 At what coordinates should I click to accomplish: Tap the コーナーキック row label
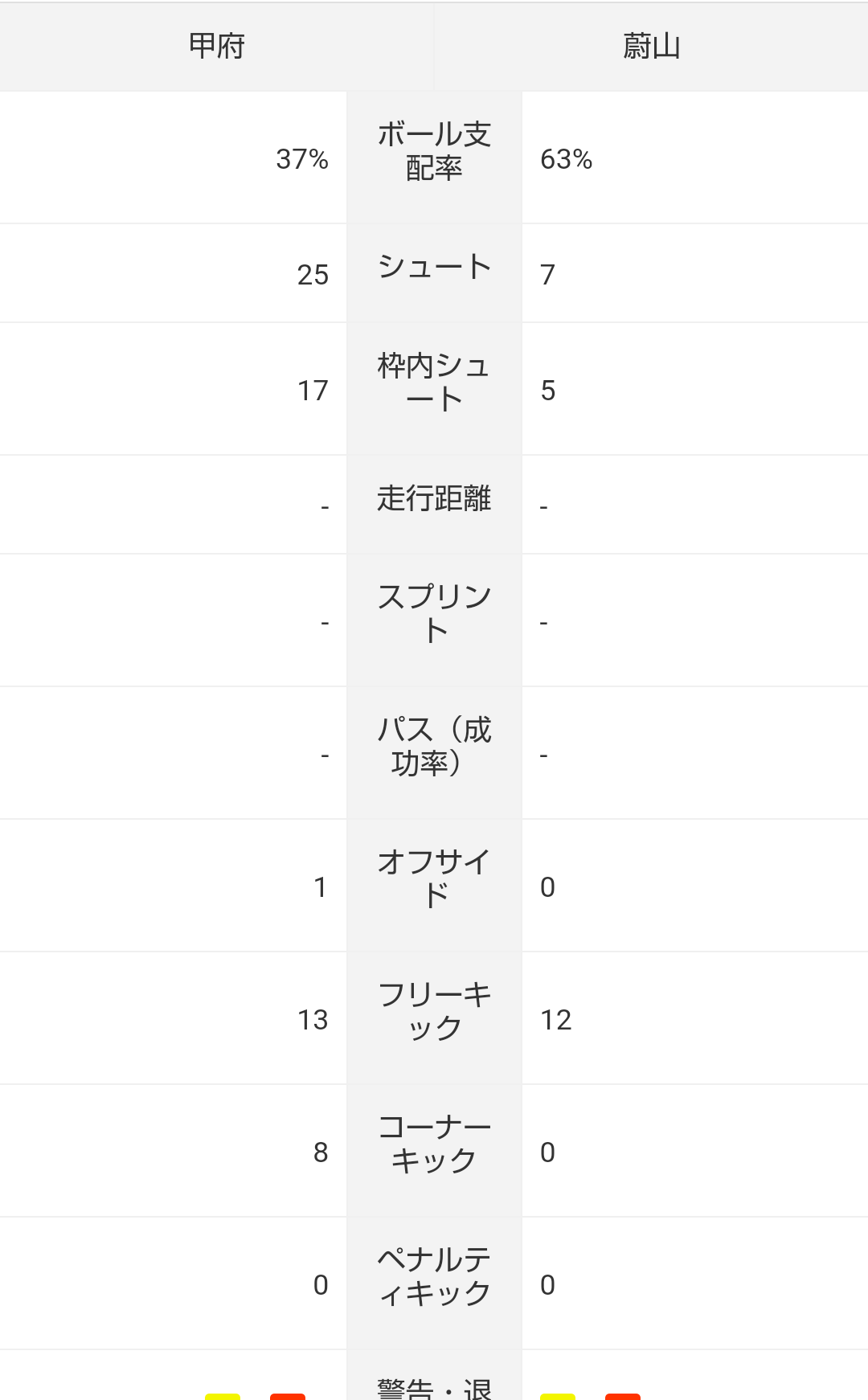pyautogui.click(x=434, y=1144)
